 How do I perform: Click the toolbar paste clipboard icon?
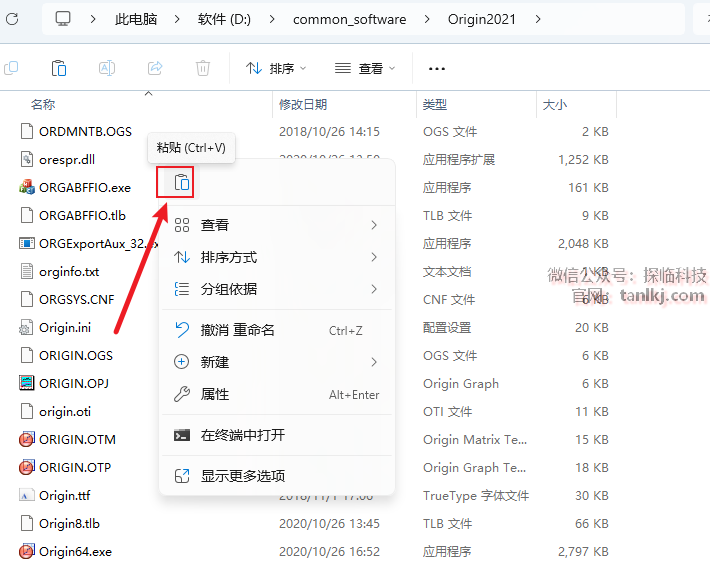click(59, 68)
